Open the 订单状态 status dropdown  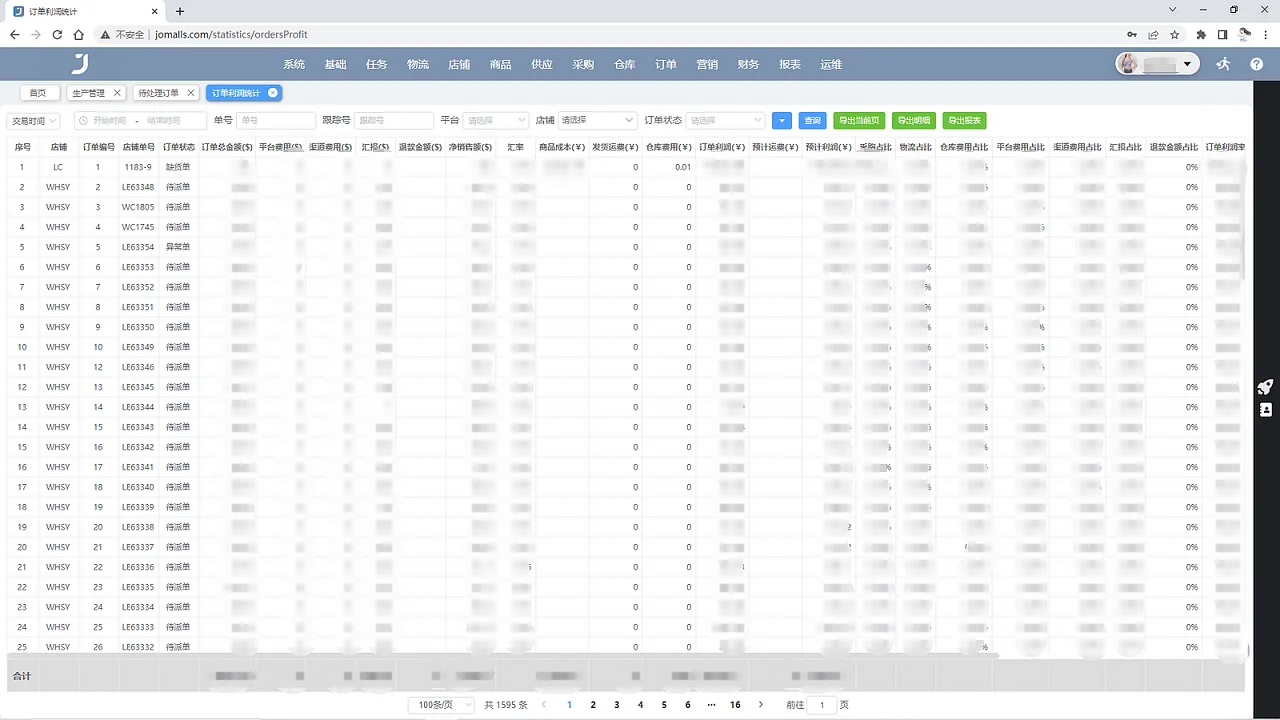coord(724,120)
